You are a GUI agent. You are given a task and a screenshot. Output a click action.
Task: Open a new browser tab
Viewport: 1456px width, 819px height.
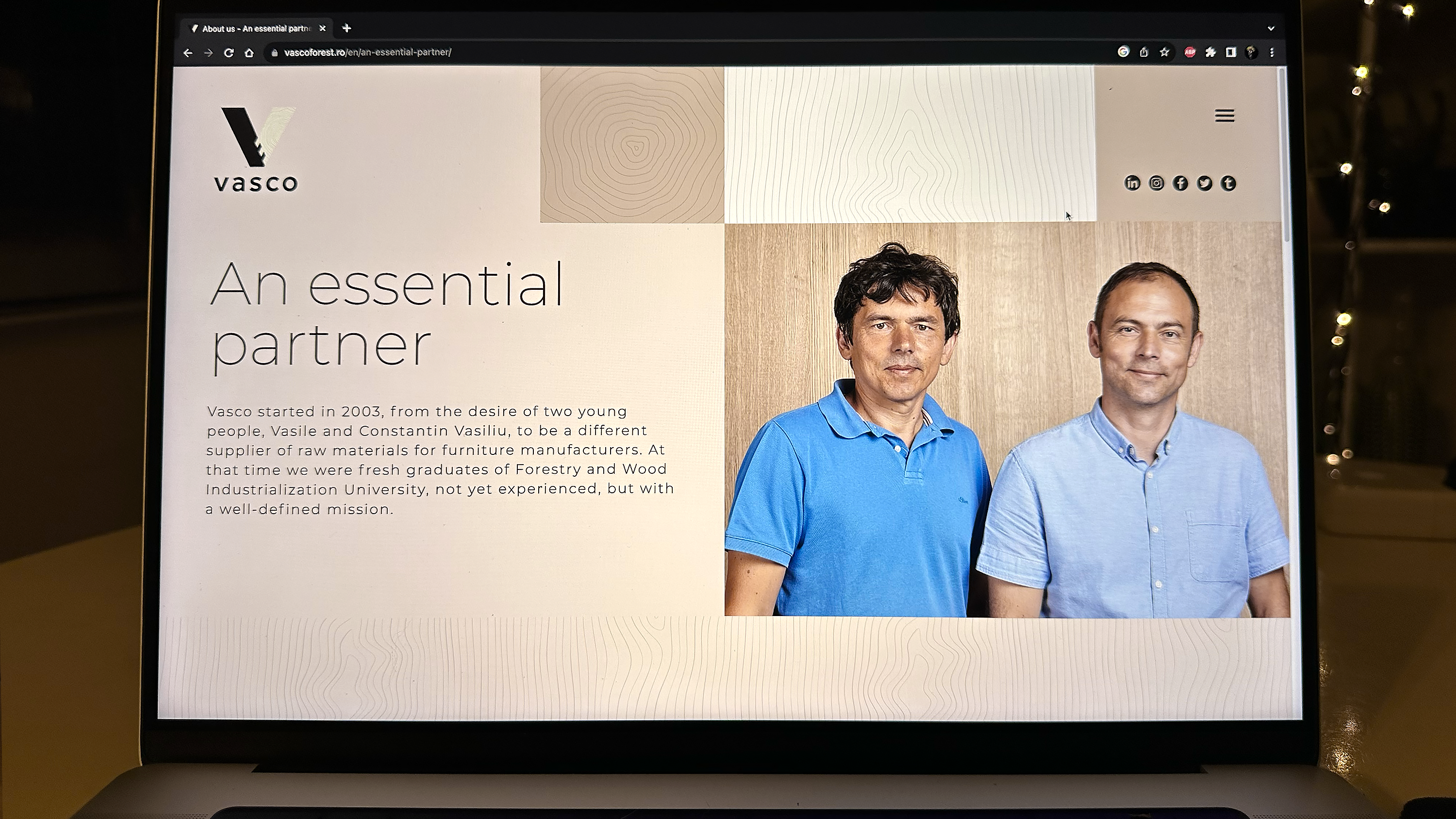(x=347, y=28)
